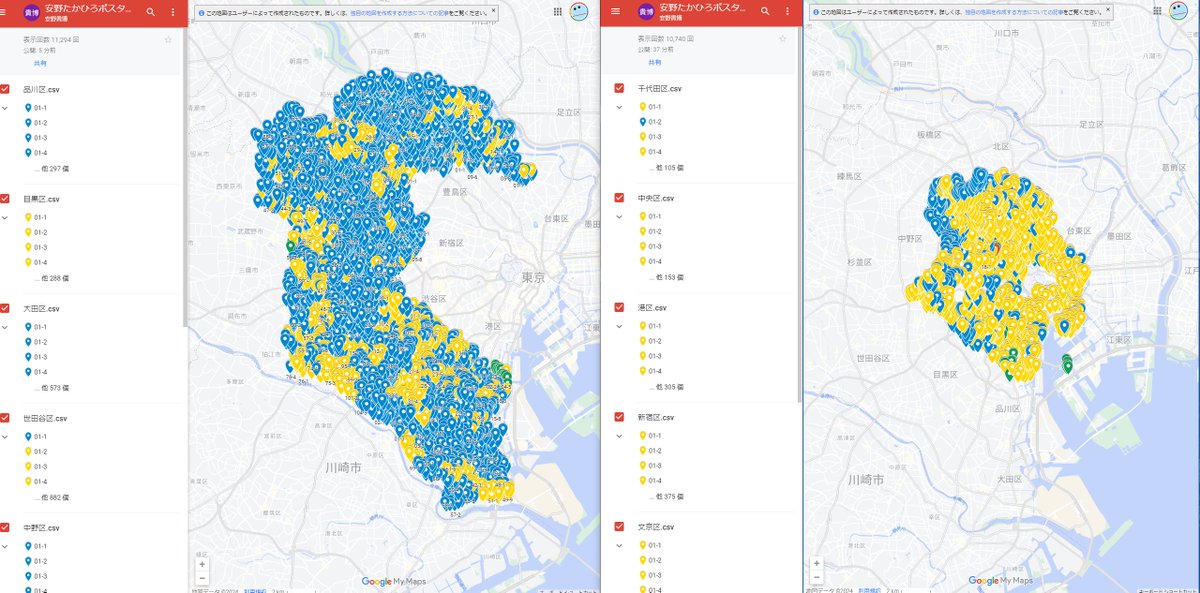Zoom out on the left map
Screen dimensions: 1200x593
(202, 577)
